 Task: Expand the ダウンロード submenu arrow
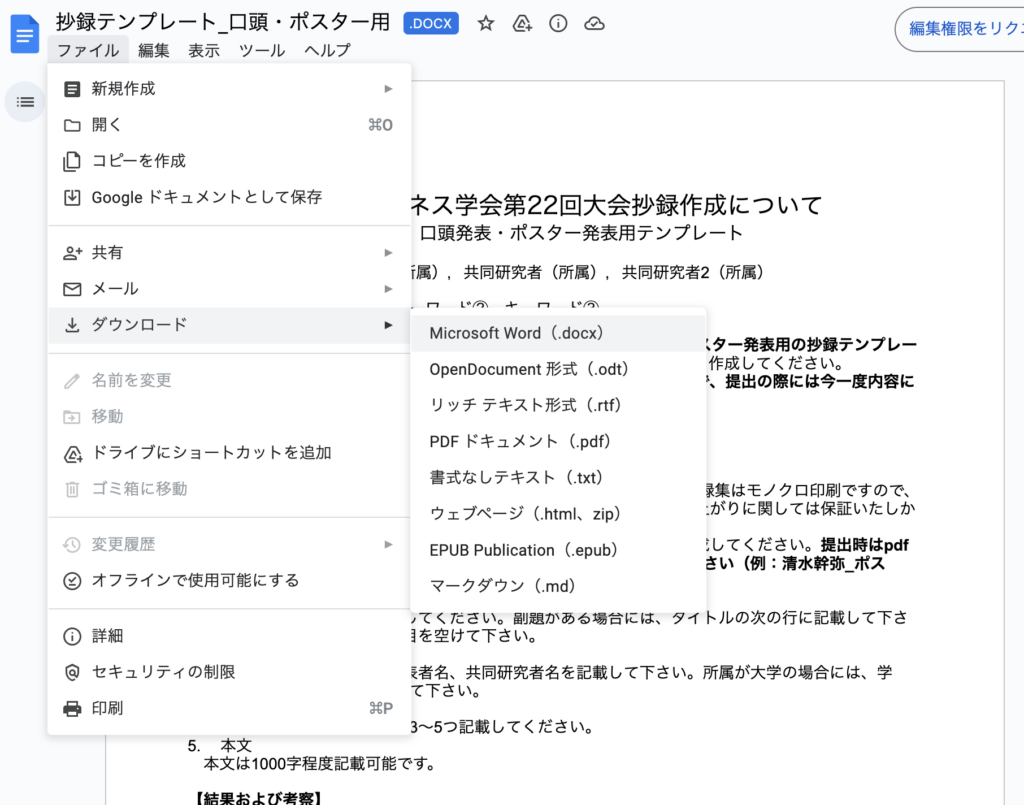click(x=388, y=325)
